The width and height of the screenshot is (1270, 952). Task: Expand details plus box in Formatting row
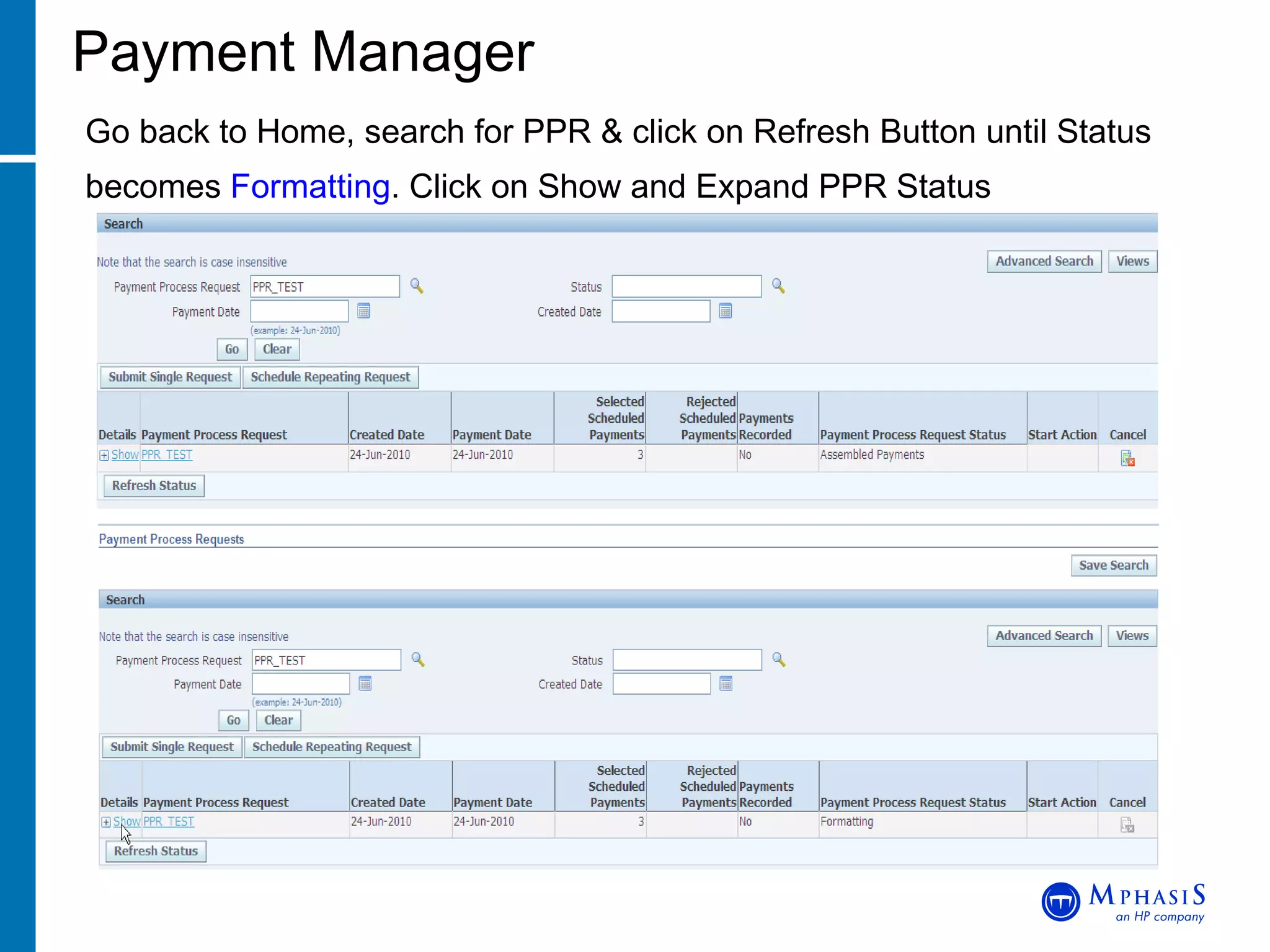106,822
